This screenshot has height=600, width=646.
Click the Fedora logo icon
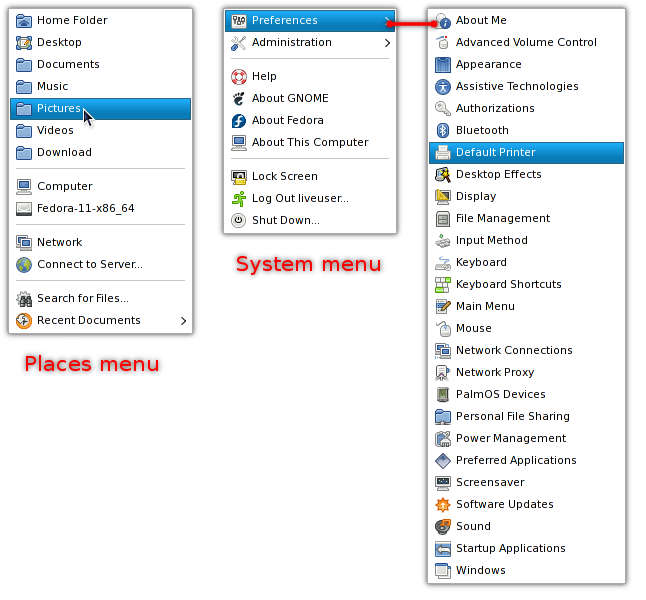(x=239, y=121)
